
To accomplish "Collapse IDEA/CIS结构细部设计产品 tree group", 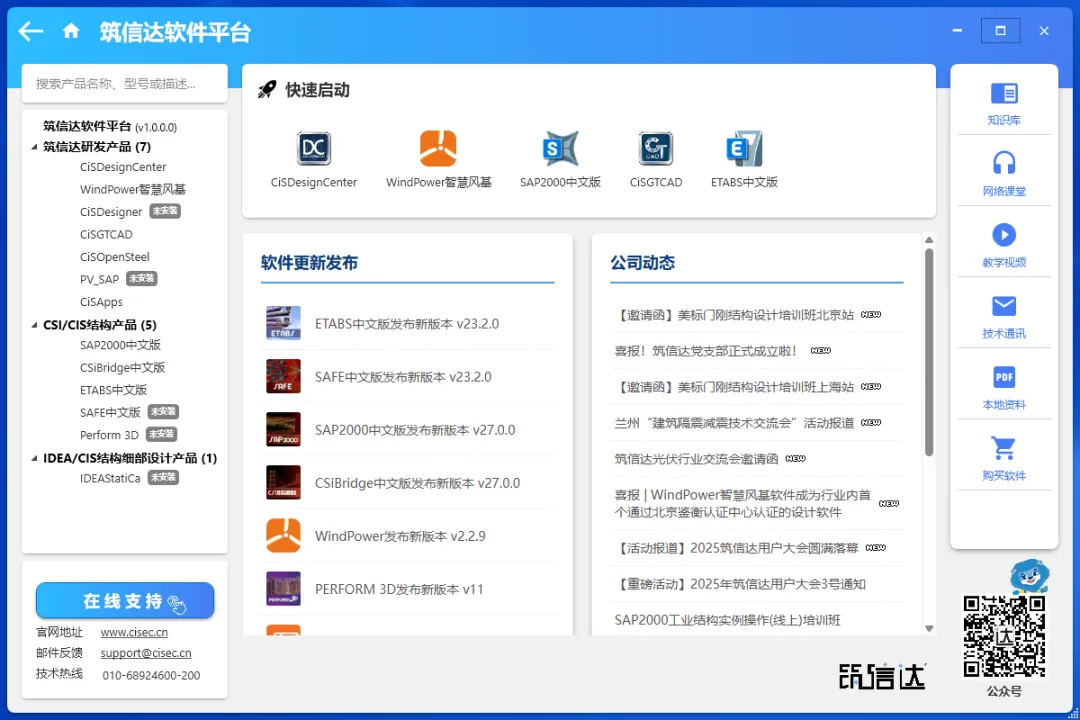I will 35,459.
